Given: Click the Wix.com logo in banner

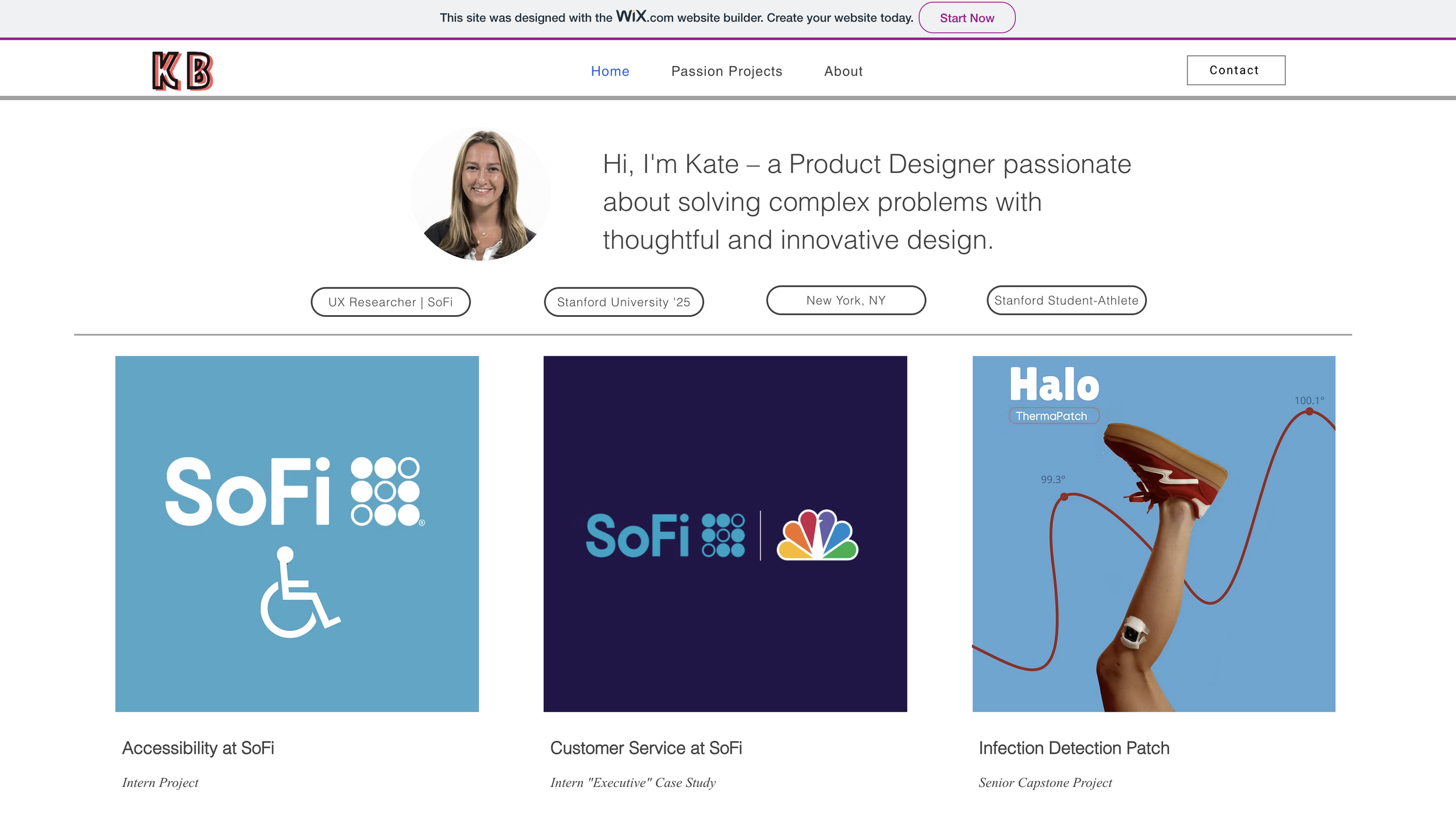Looking at the screenshot, I should (x=632, y=16).
